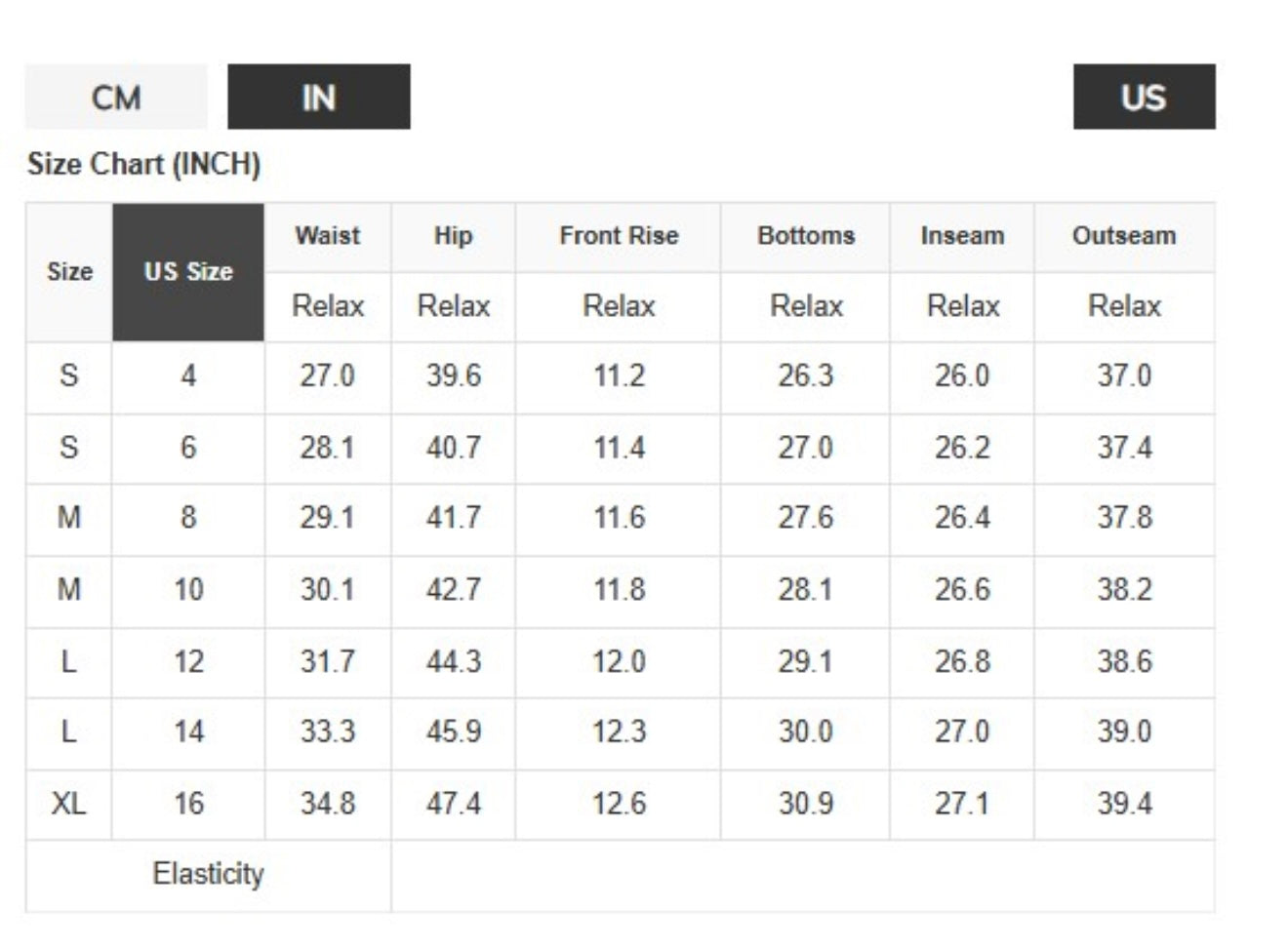Screen dimensions: 1288x948
Task: Click the US Size column header
Action: (x=188, y=272)
